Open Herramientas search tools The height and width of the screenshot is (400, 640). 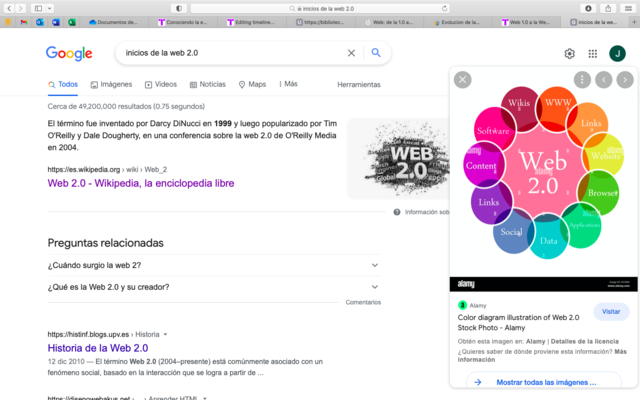359,84
